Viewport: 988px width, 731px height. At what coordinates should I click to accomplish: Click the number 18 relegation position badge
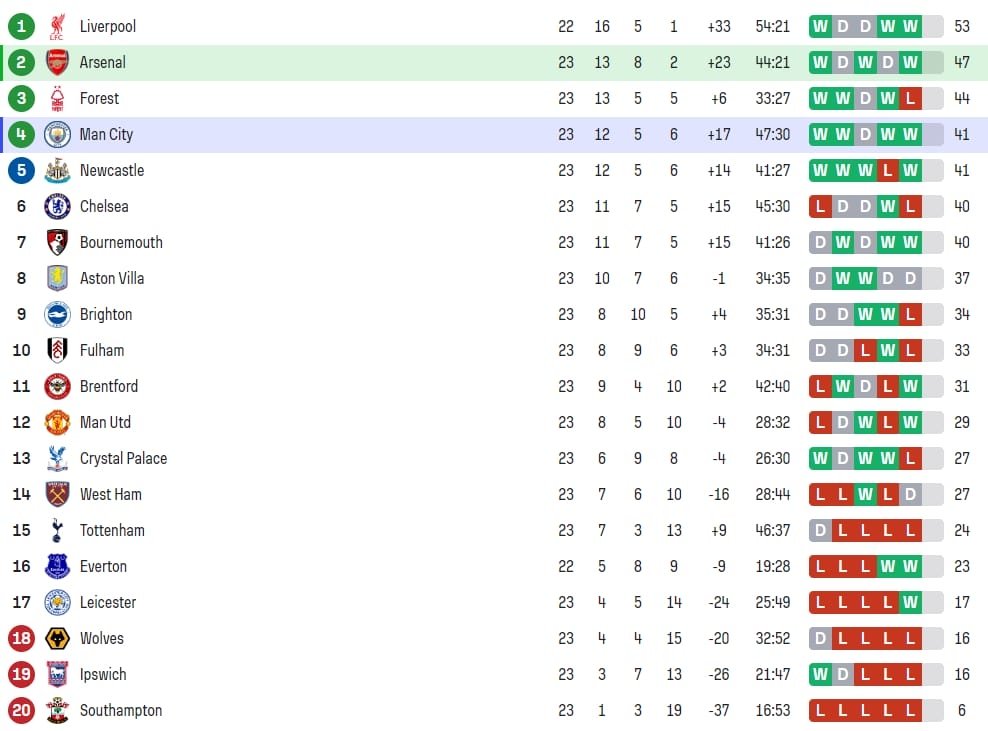coord(21,638)
